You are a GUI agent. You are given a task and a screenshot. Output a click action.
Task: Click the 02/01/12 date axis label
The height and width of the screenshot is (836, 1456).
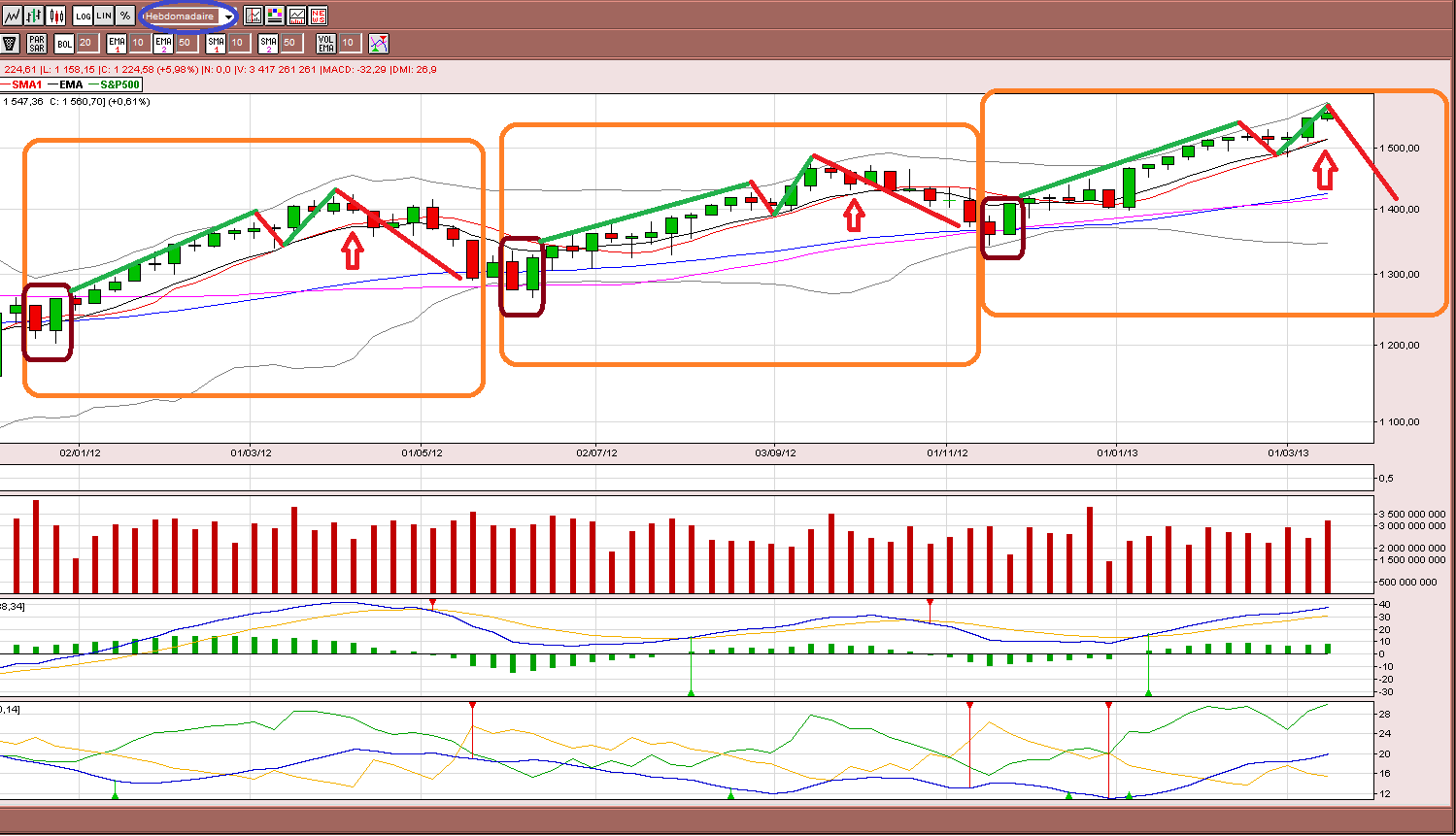[x=80, y=453]
